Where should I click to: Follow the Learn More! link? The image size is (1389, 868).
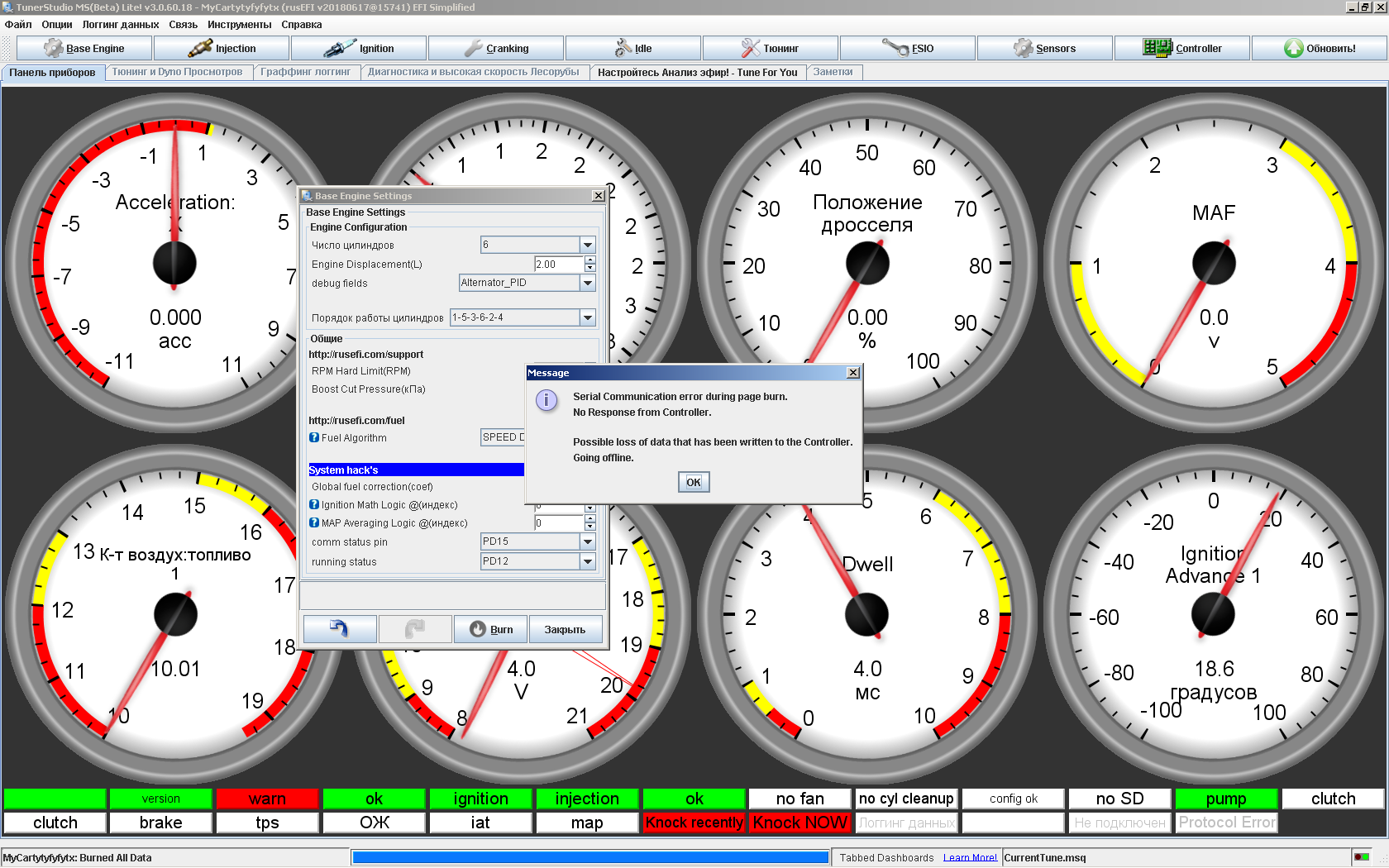pyautogui.click(x=970, y=857)
